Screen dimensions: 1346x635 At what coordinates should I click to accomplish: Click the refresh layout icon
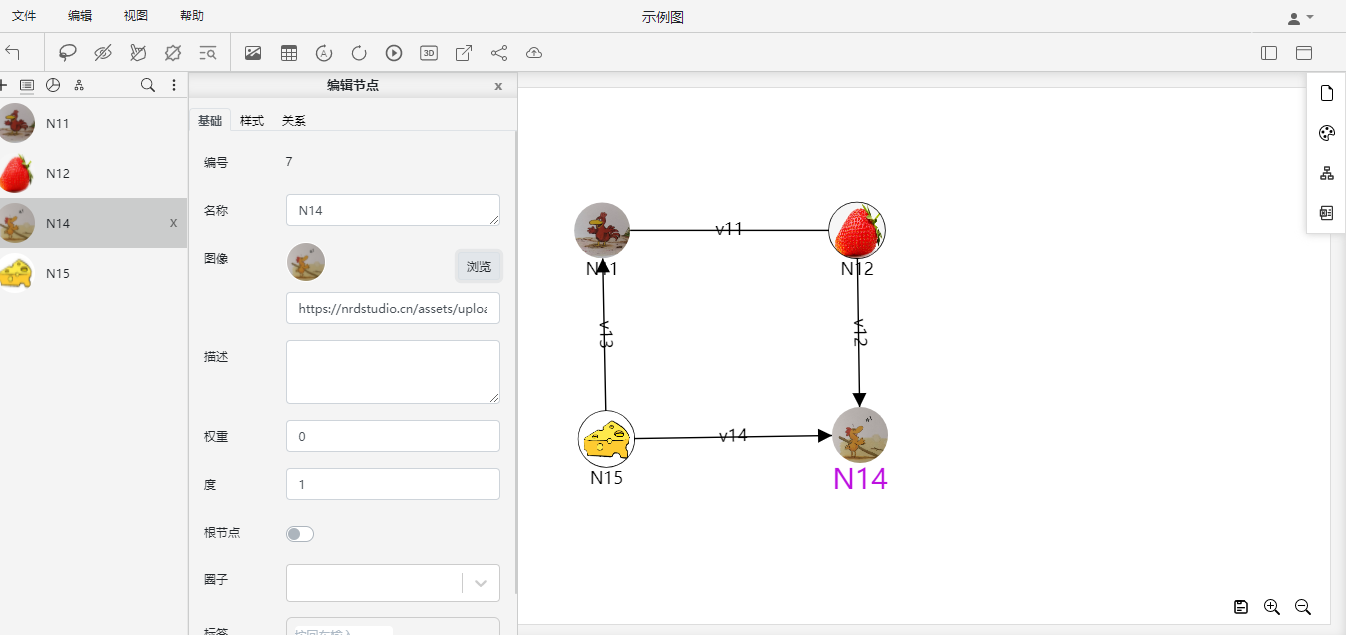(358, 52)
